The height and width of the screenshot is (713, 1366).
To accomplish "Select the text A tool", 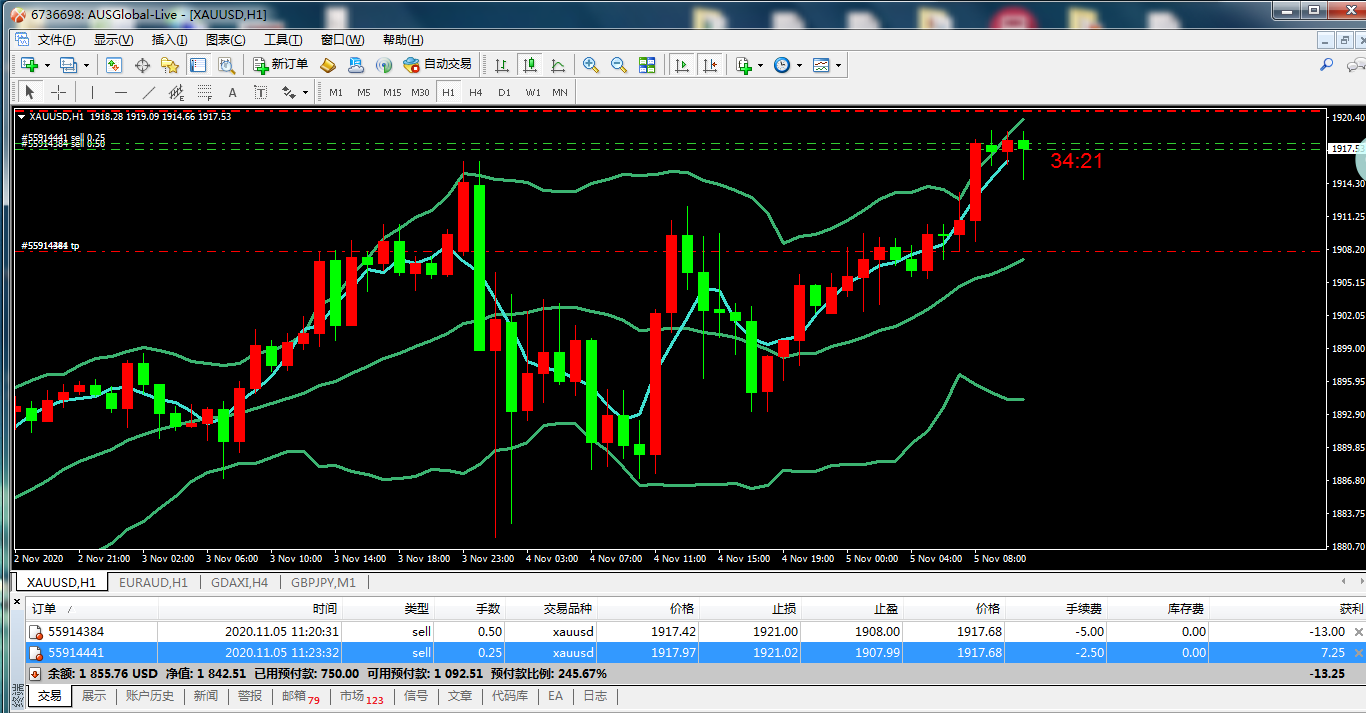I will tap(233, 92).
